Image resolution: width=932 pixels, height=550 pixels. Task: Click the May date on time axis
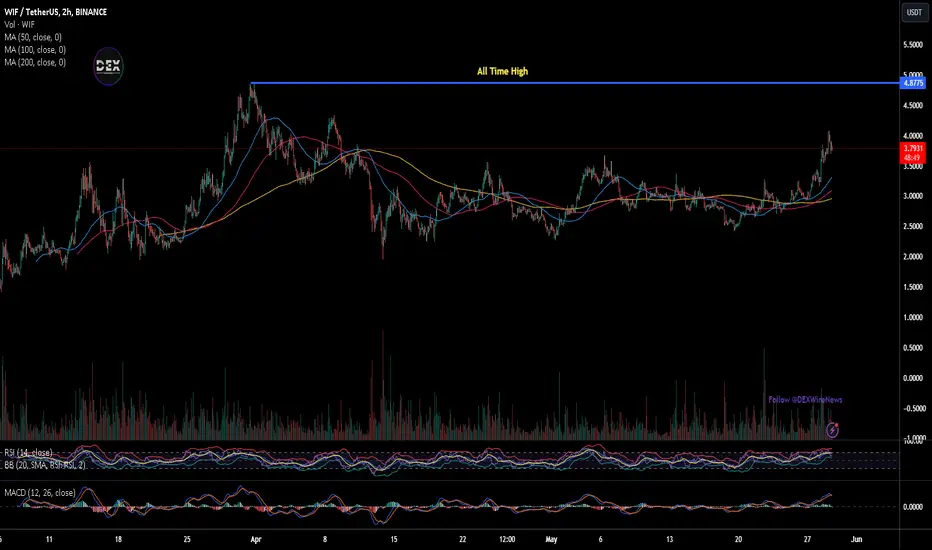pos(551,539)
